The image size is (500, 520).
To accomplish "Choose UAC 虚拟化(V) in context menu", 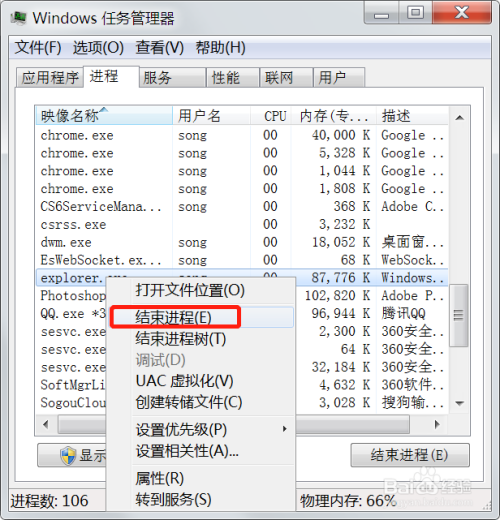I will click(201, 381).
